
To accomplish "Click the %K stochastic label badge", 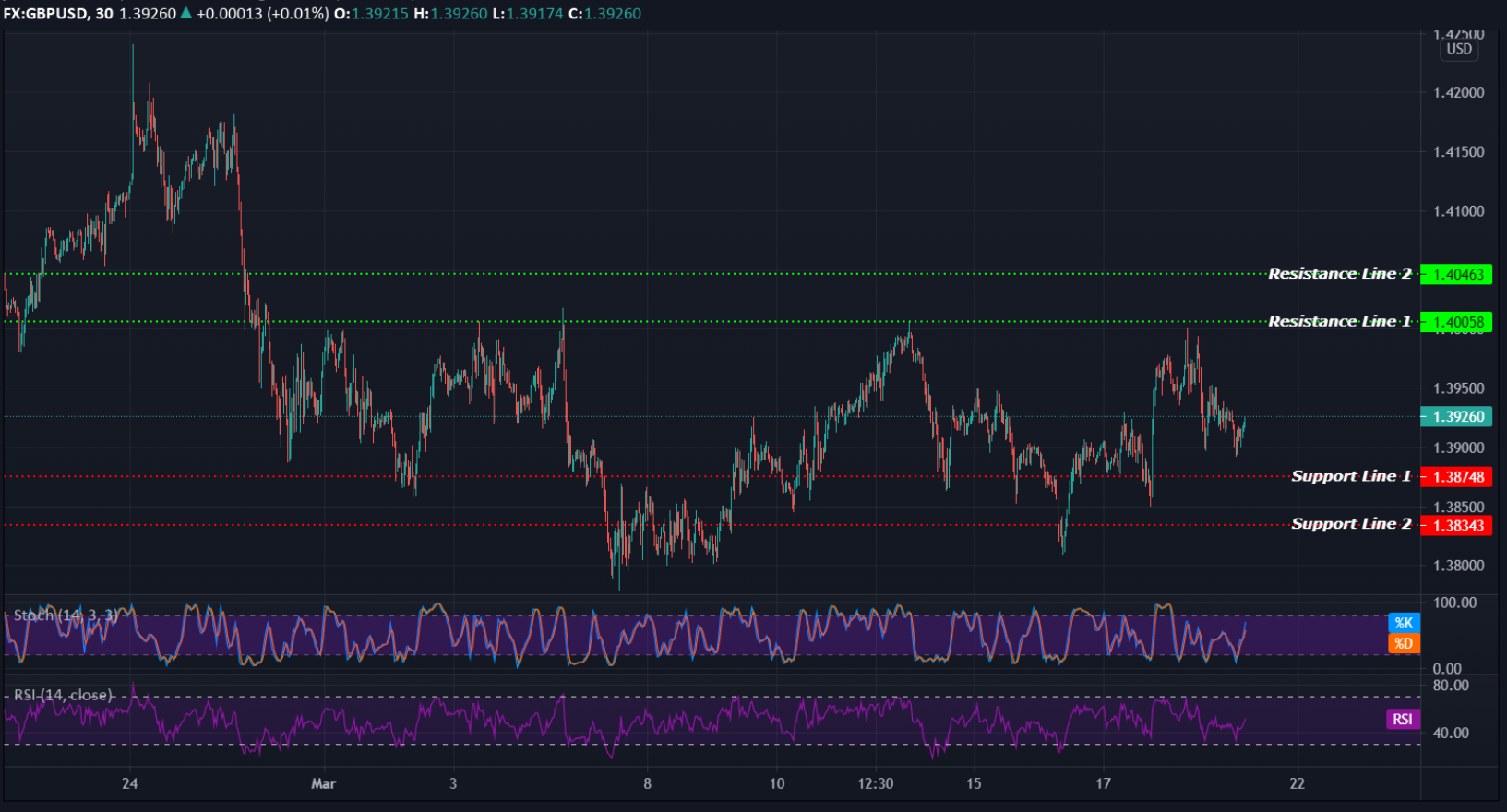I will click(x=1404, y=623).
